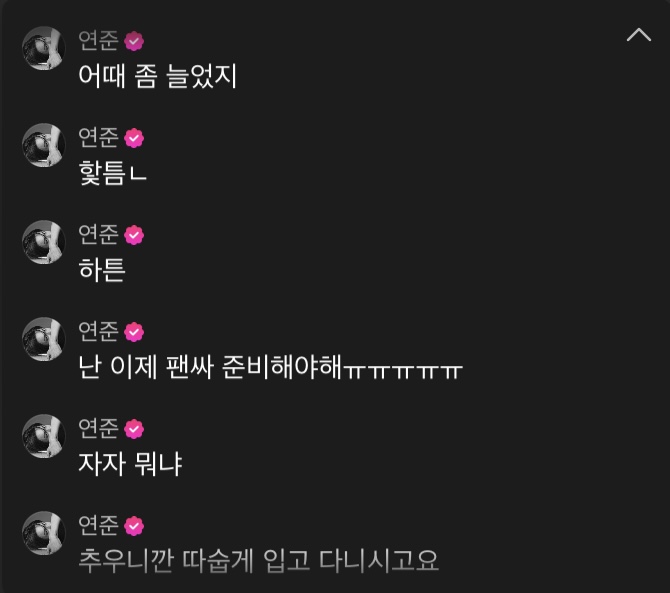Open the profile avatar beside 어때 좀 늘었지
The height and width of the screenshot is (593, 670).
(44, 48)
